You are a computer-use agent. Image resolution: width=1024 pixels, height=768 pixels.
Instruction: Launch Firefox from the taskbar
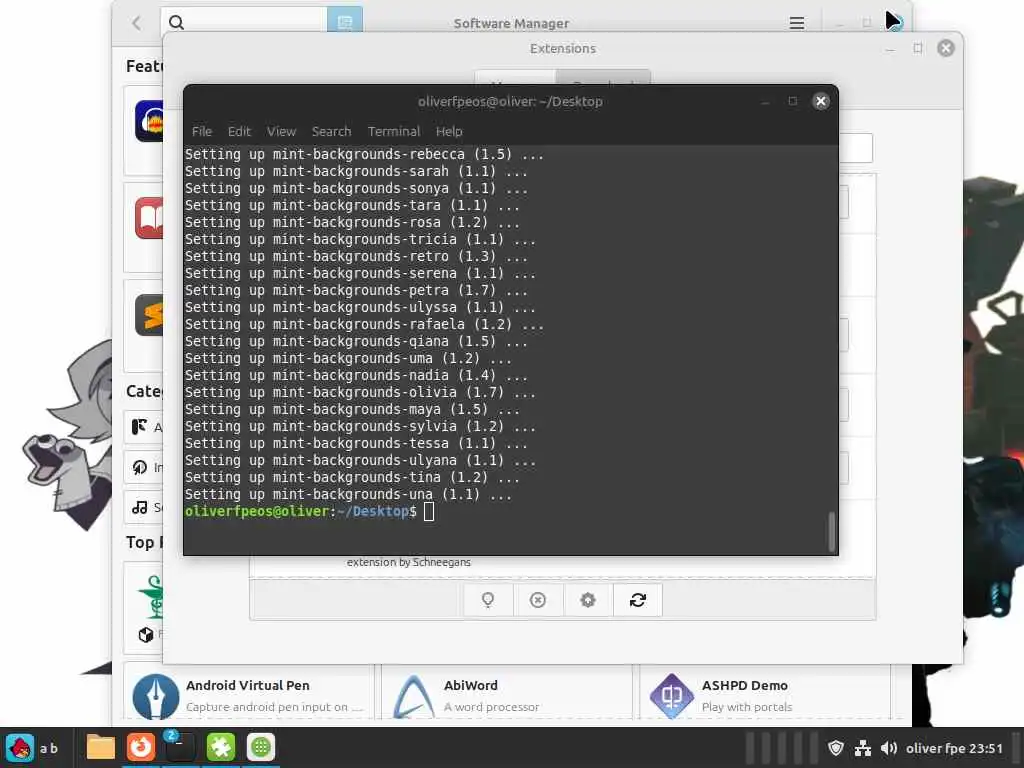(x=140, y=748)
